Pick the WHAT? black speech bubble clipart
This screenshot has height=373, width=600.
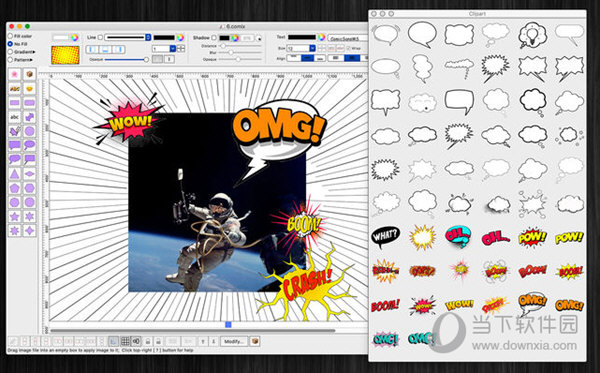386,236
